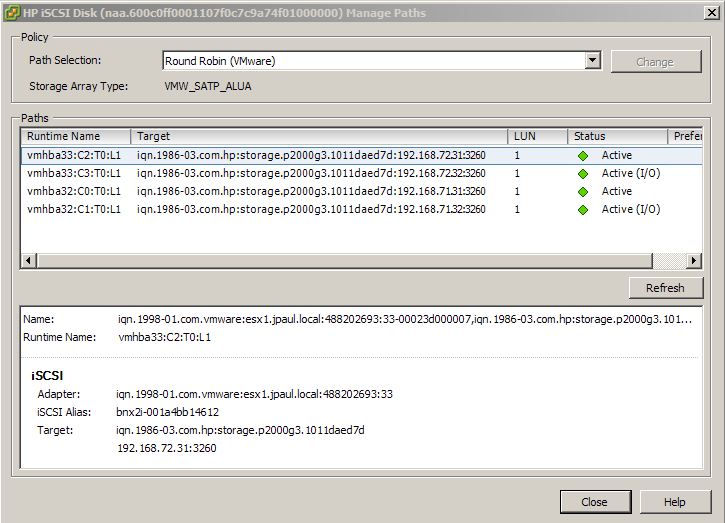Click the X button in title bar
725x523 pixels.
(x=712, y=12)
